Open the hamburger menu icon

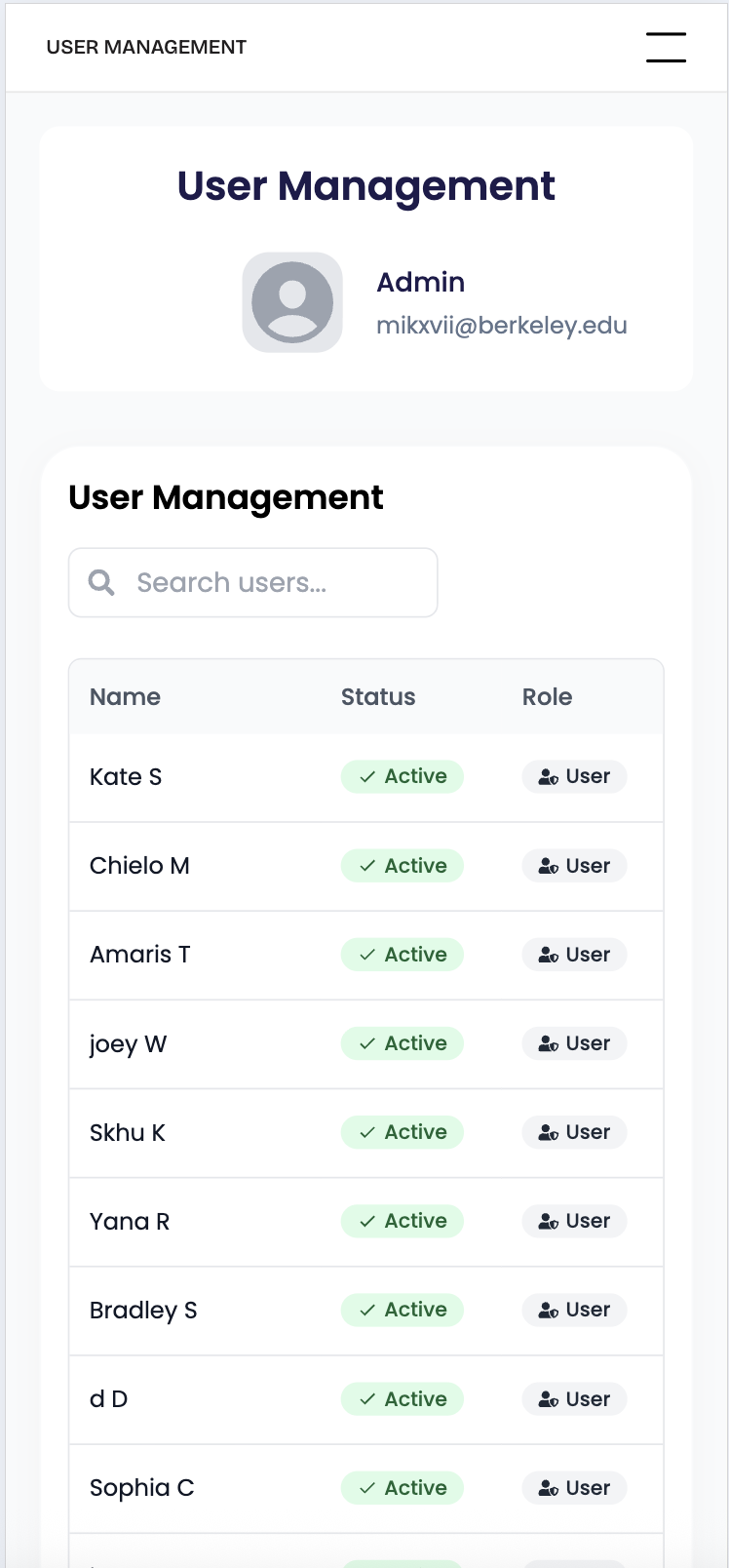666,47
